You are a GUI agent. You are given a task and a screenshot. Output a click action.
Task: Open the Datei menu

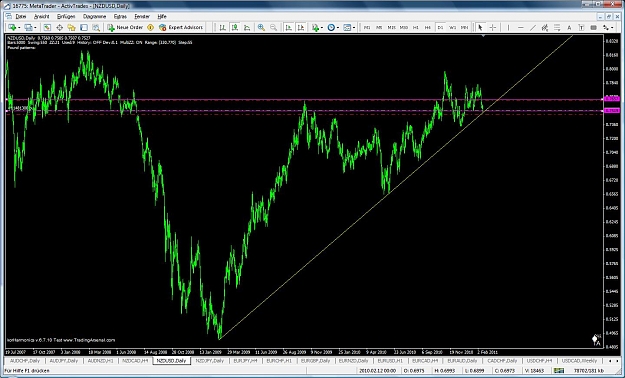click(x=21, y=16)
